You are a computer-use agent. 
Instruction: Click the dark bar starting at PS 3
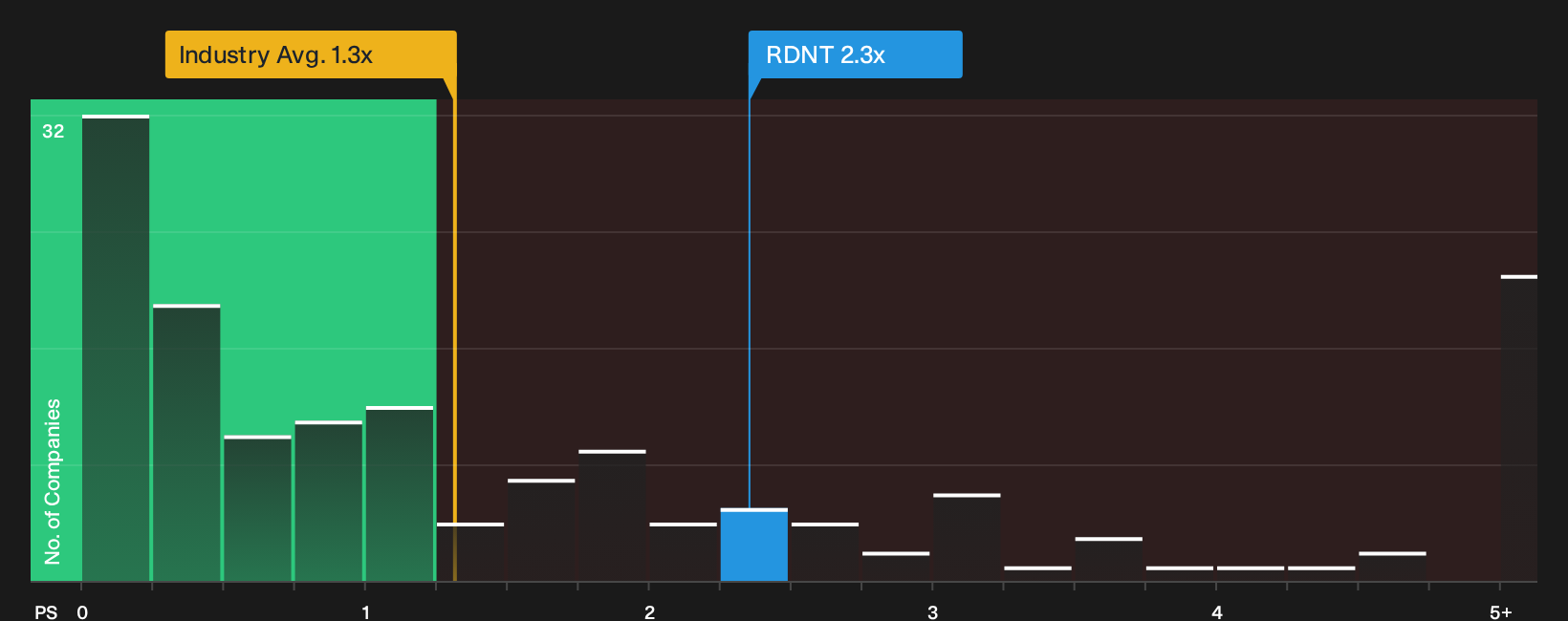coord(967,537)
